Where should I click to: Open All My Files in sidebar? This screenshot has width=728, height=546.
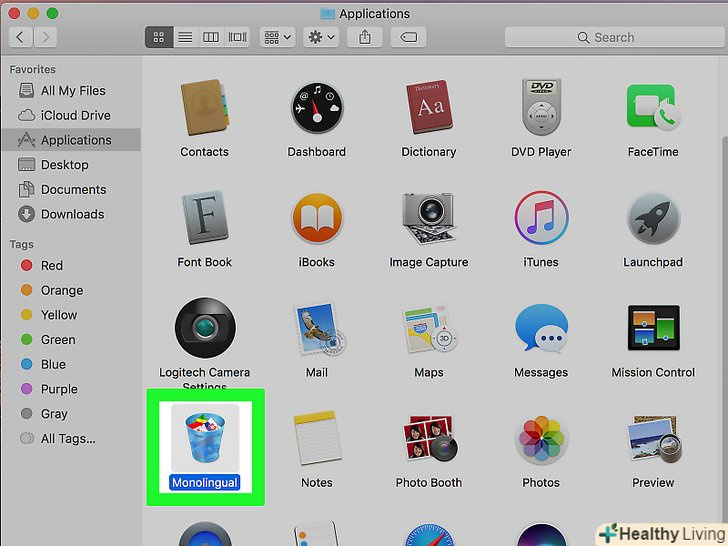71,91
